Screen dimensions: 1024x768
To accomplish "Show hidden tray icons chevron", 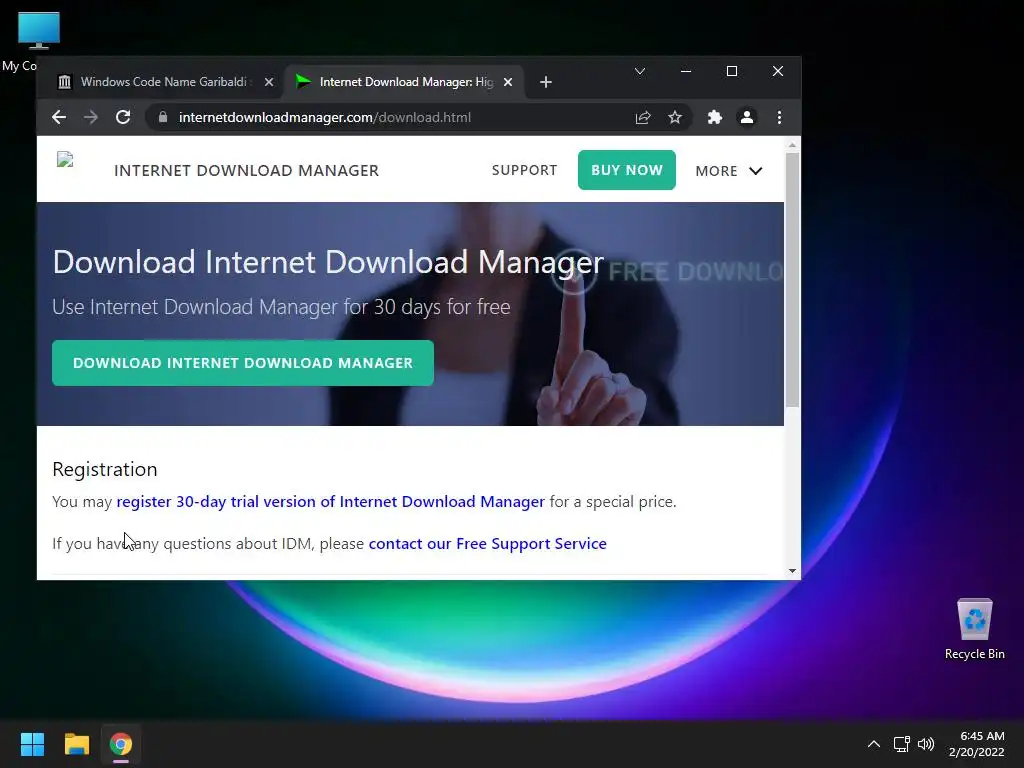I will [874, 744].
